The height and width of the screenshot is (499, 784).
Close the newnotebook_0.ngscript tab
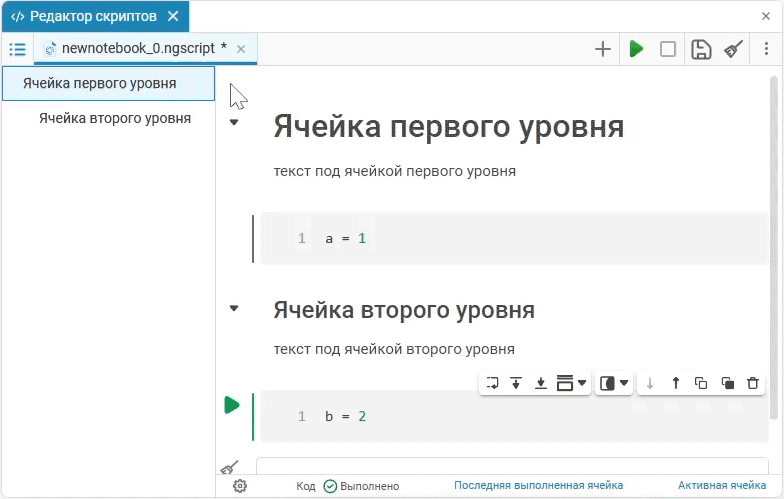click(x=241, y=49)
